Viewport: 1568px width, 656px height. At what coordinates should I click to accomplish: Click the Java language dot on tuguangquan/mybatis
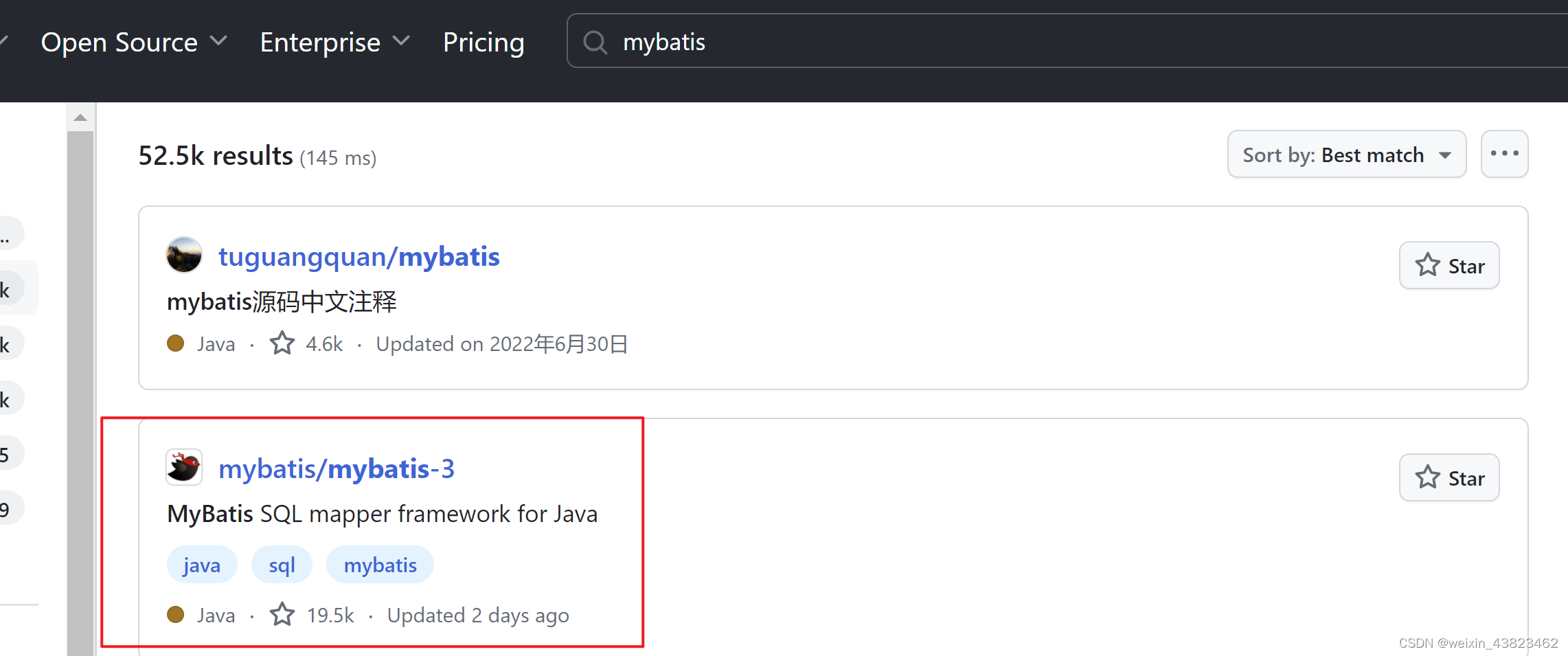coord(176,343)
